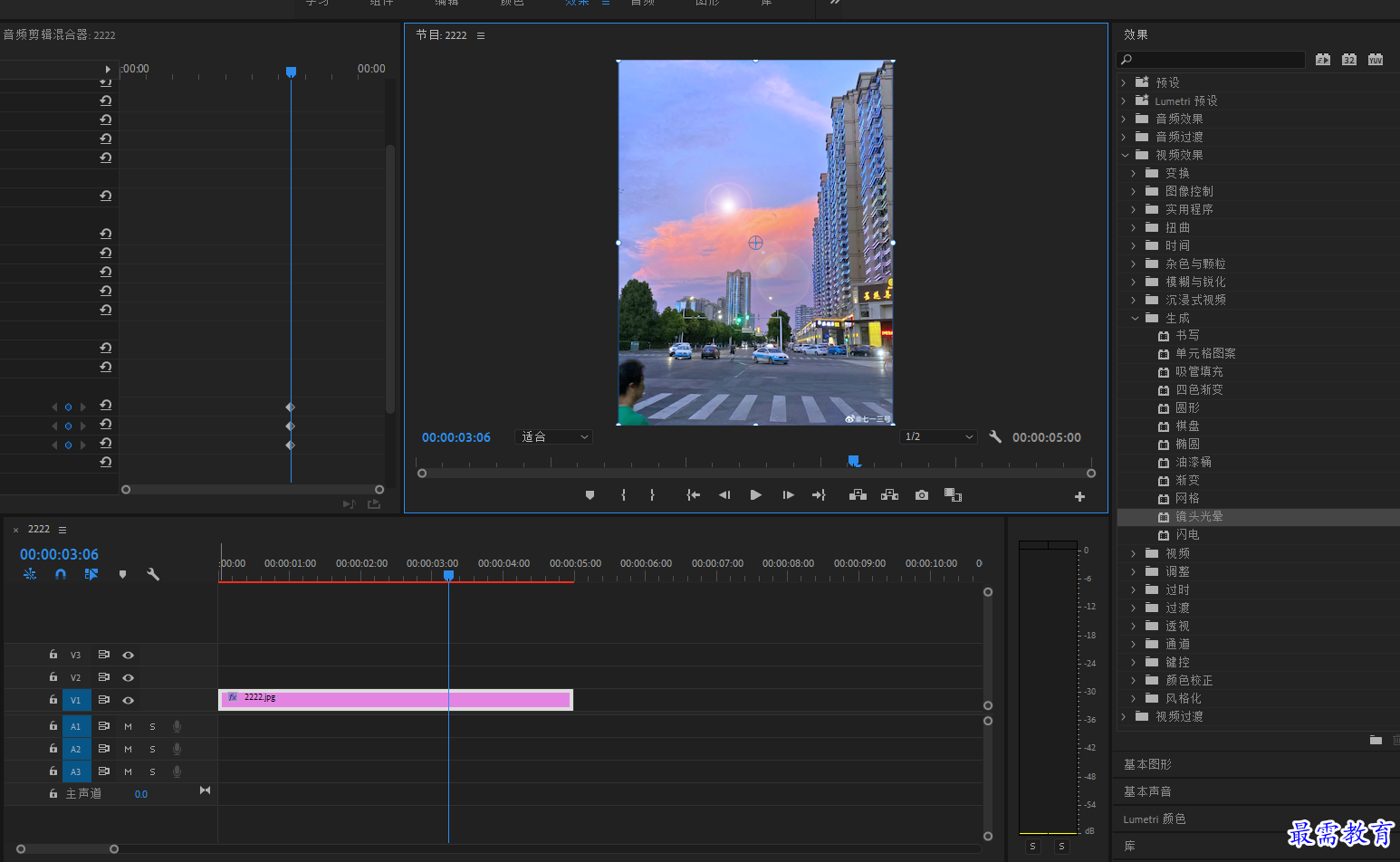Open timeline display settings wrench
The height and width of the screenshot is (862, 1400).
153,574
